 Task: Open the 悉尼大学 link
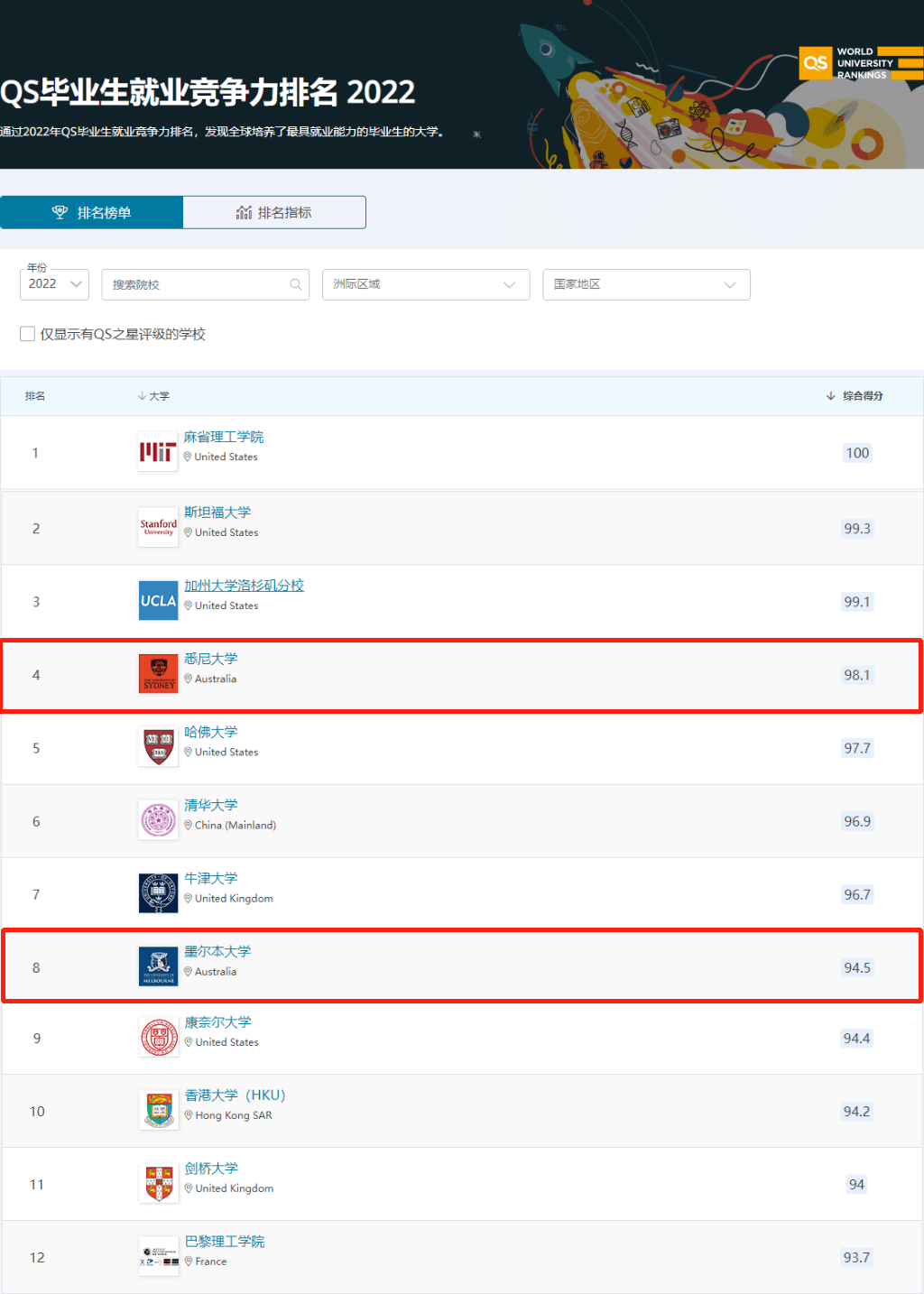click(x=211, y=659)
